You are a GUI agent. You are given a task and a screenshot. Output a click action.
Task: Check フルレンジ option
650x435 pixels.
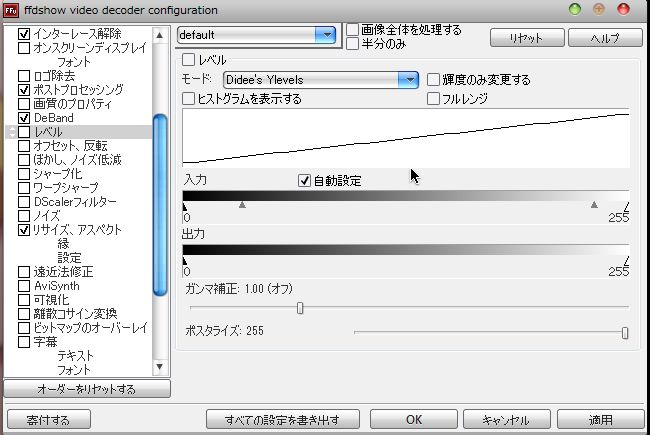[x=433, y=99]
